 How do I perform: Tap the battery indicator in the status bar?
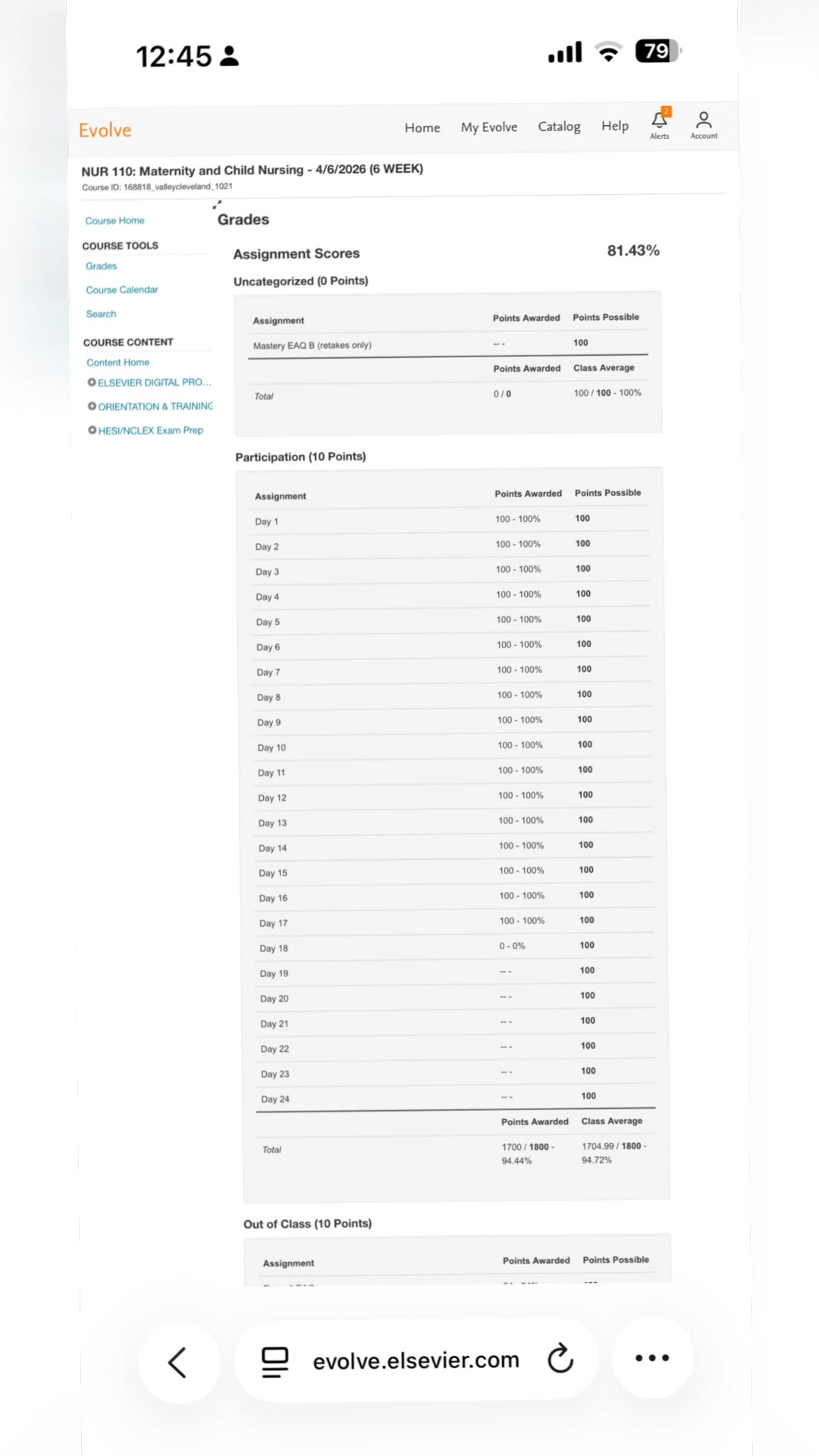657,51
